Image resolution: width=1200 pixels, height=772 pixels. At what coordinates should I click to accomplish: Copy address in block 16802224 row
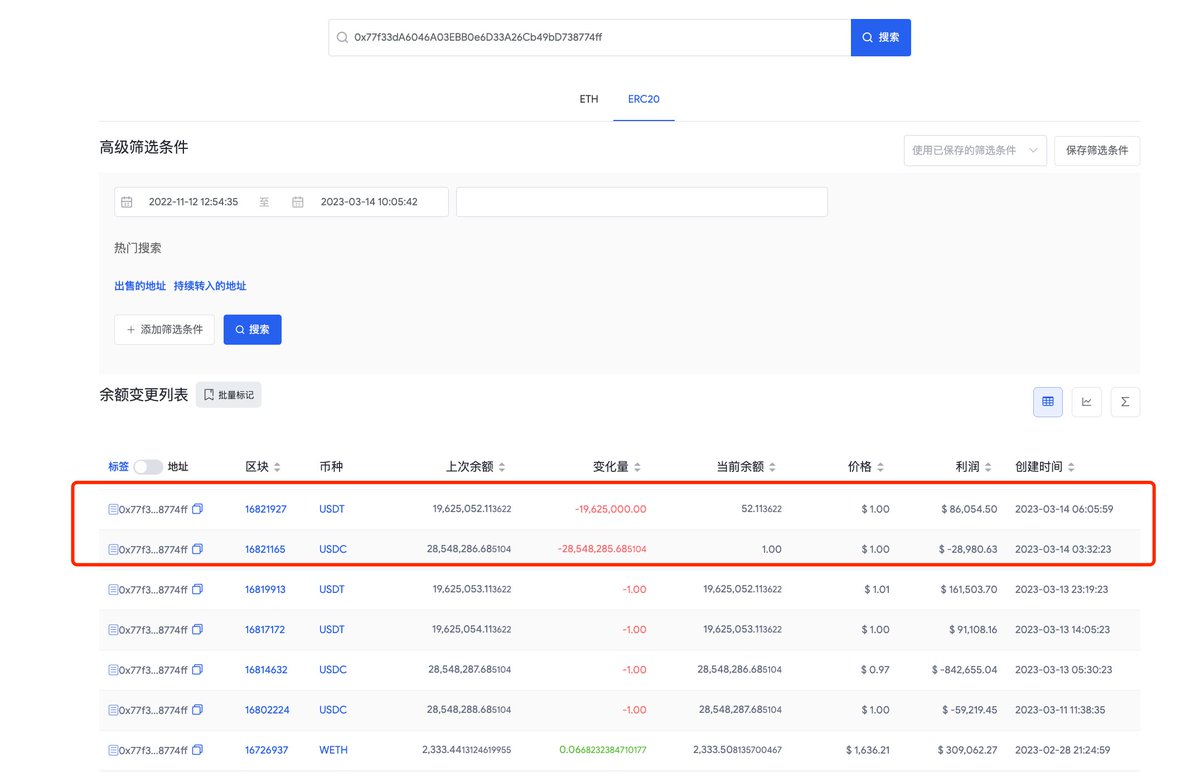[198, 709]
